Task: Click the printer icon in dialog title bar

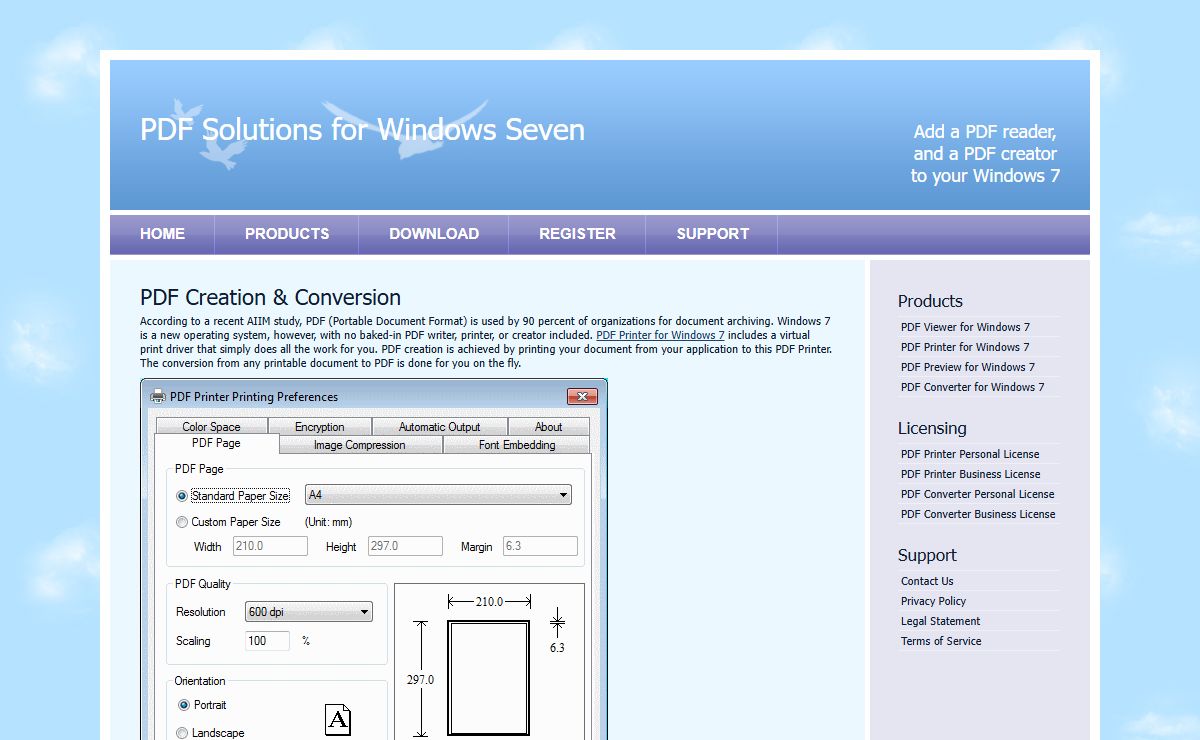Action: pos(158,396)
